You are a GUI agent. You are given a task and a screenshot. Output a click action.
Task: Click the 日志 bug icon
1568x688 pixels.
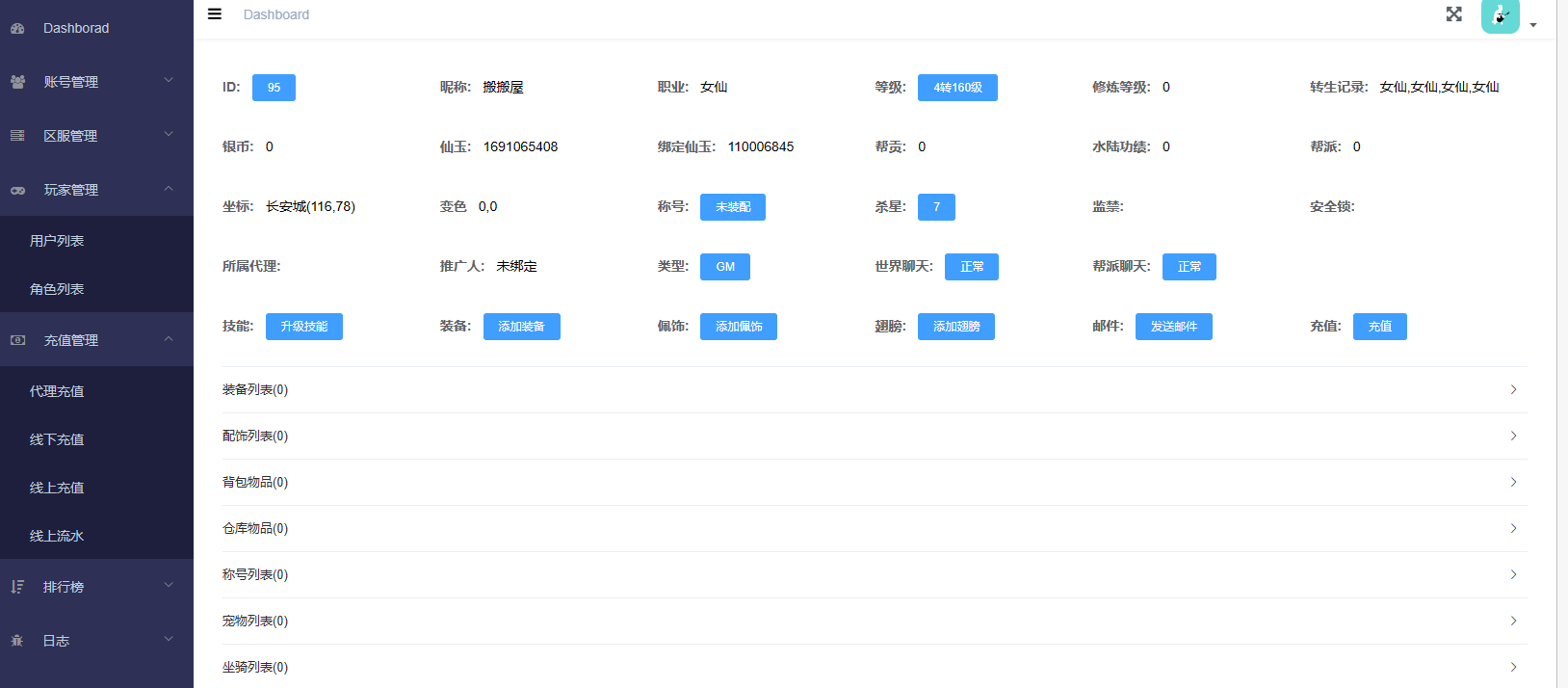click(17, 641)
